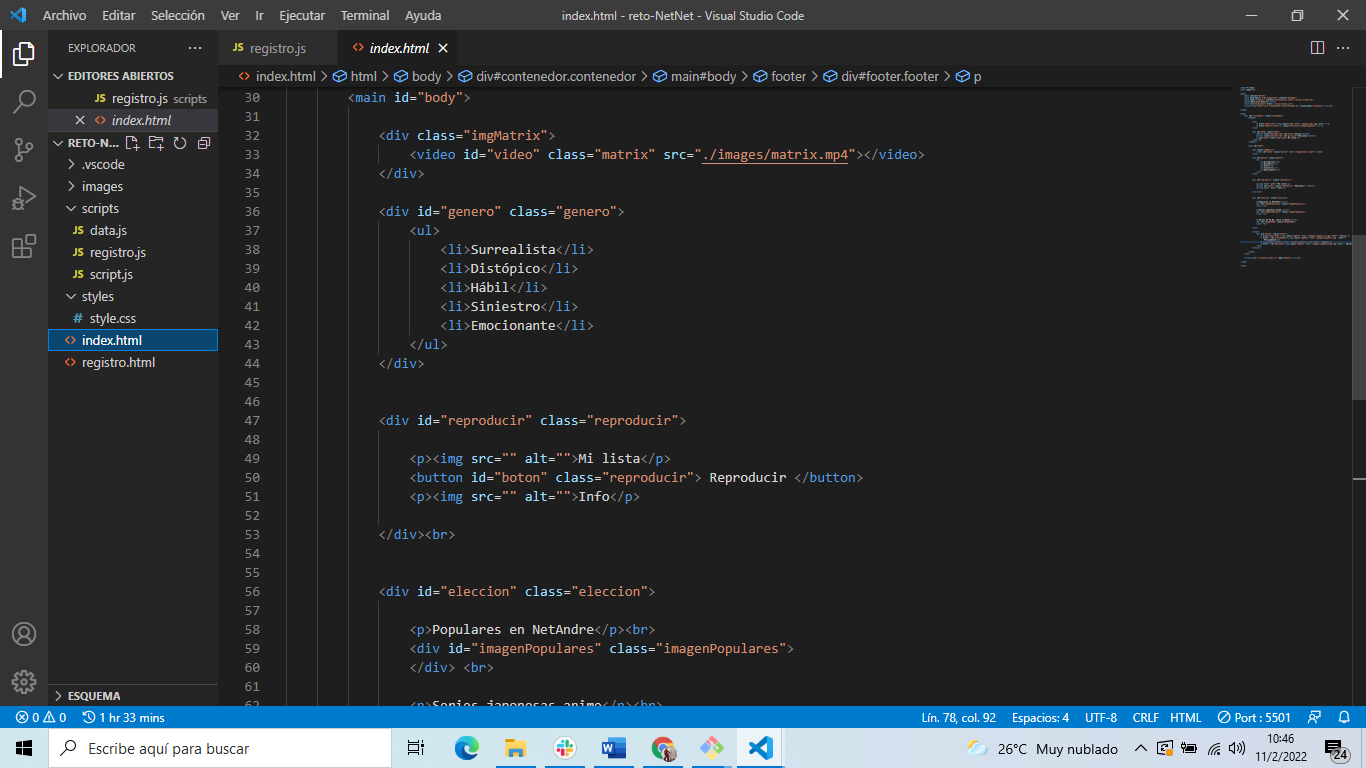The image size is (1366, 768).
Task: Open the Editar menu
Action: tap(118, 15)
